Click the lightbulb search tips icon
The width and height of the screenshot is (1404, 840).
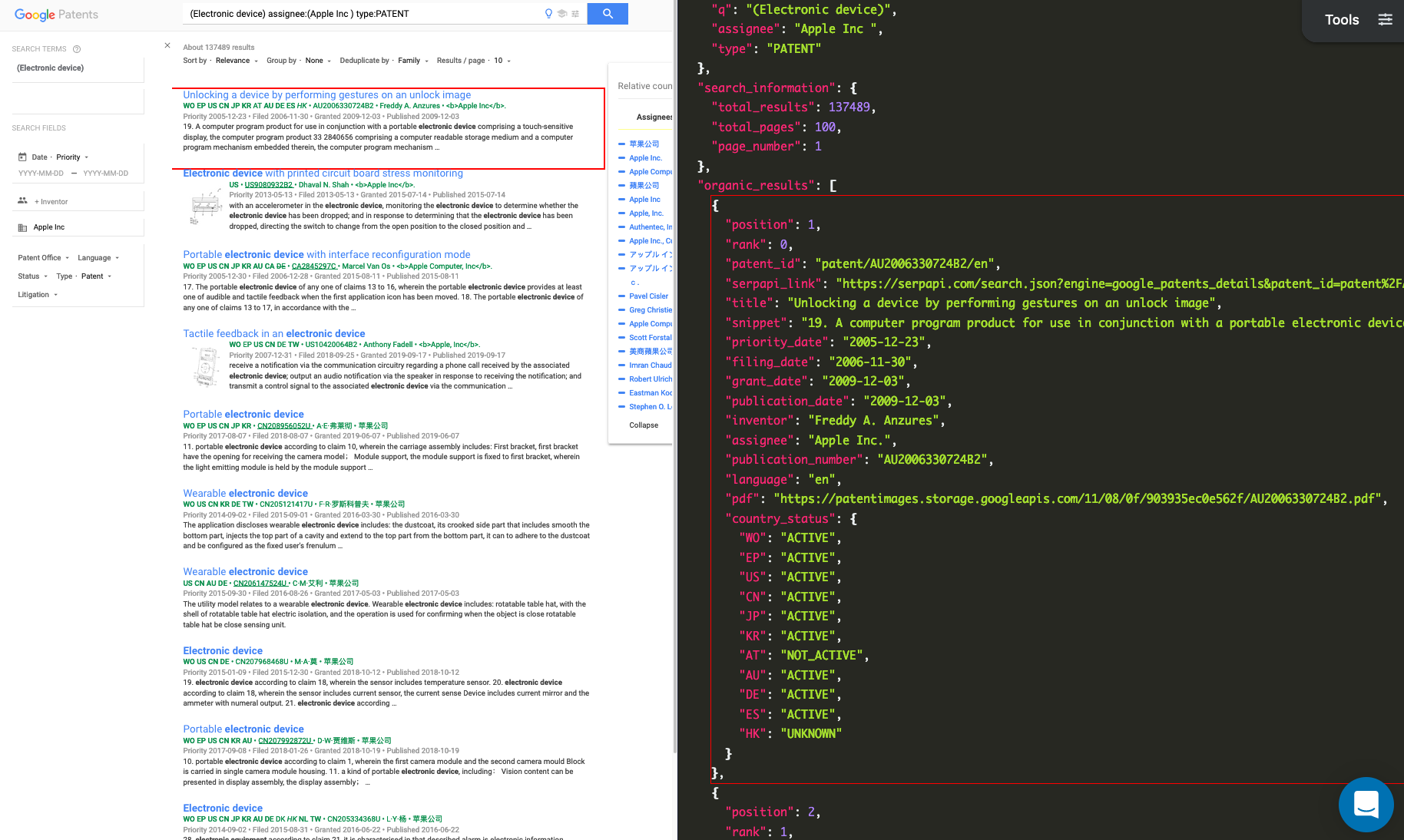[x=548, y=14]
